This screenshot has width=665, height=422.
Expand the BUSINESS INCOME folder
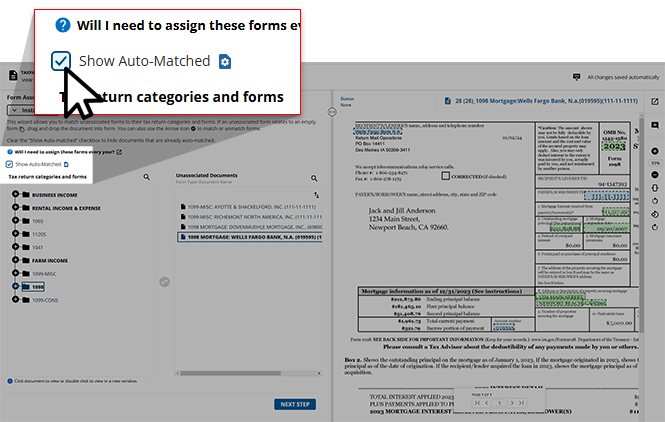pyautogui.click(x=15, y=194)
